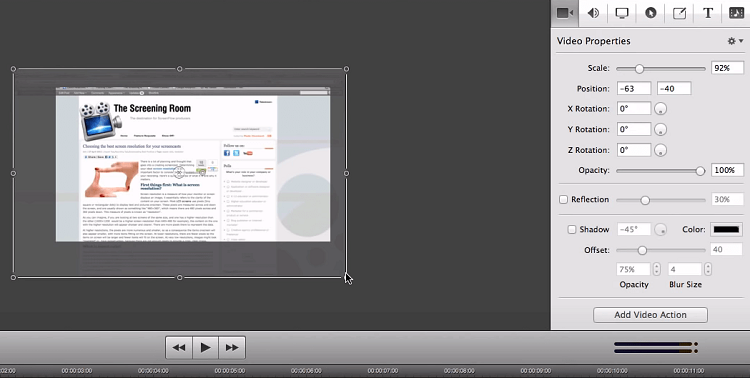Open the Media library tab

click(736, 13)
